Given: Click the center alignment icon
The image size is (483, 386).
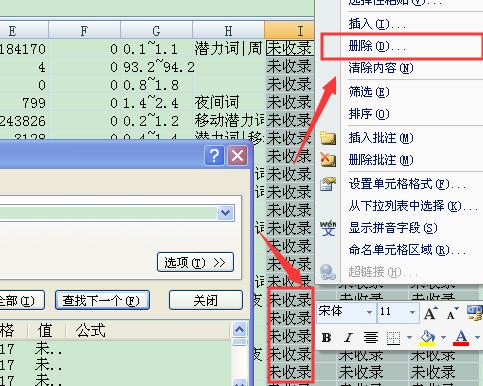Looking at the screenshot, I should pos(371,338).
